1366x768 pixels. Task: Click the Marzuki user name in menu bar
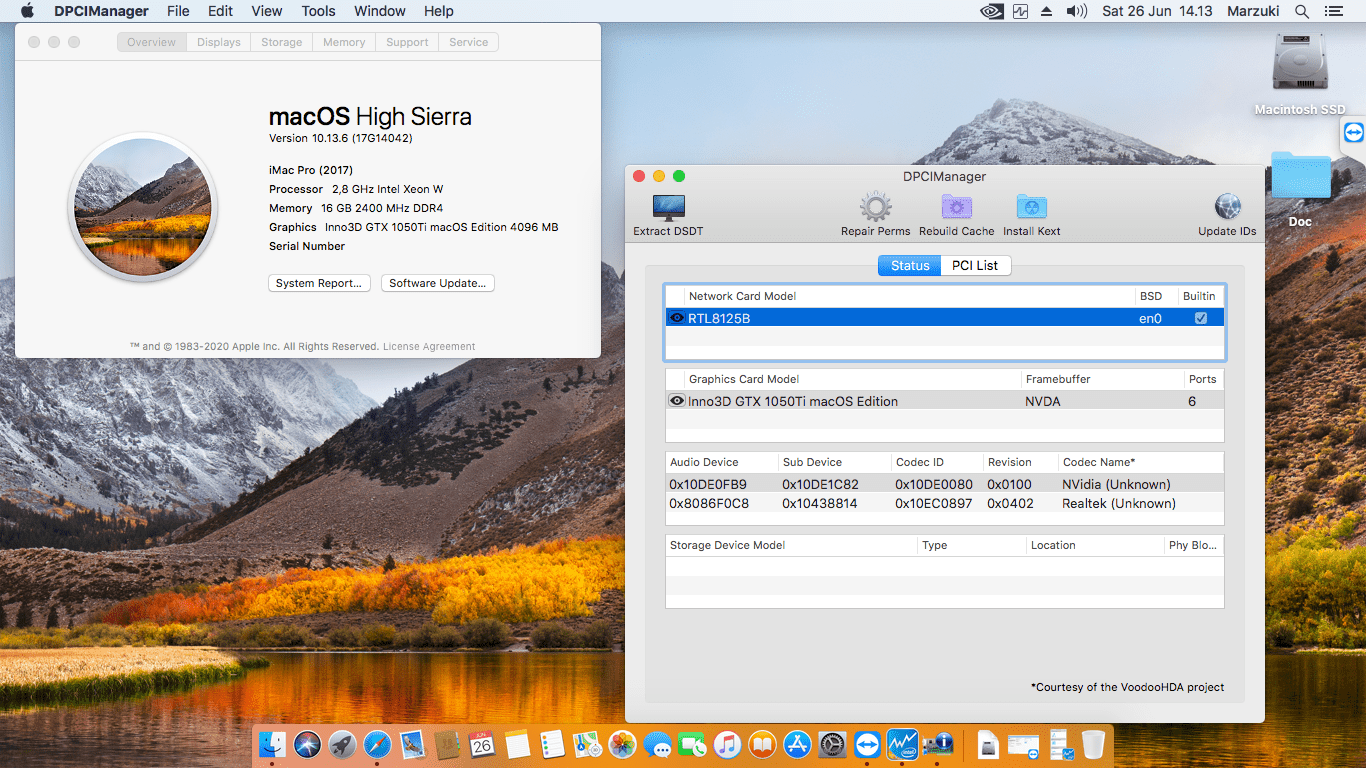tap(1253, 11)
